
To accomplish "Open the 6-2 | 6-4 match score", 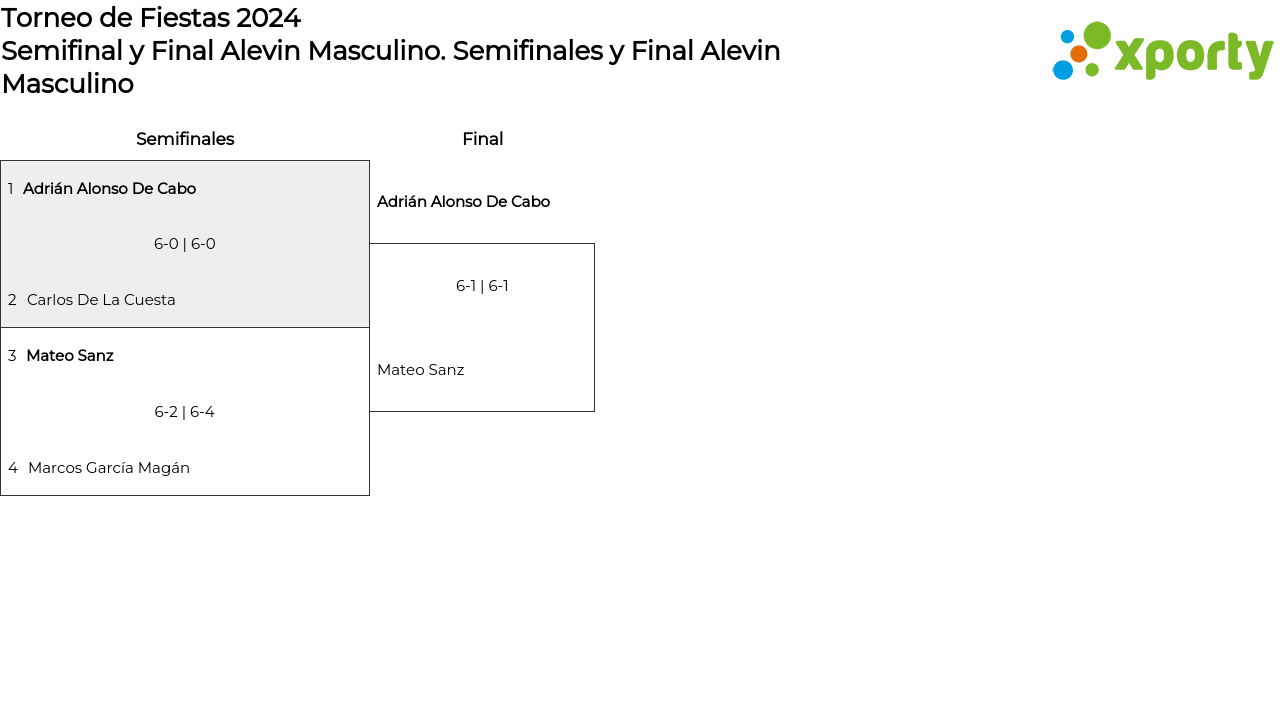I will pos(185,412).
